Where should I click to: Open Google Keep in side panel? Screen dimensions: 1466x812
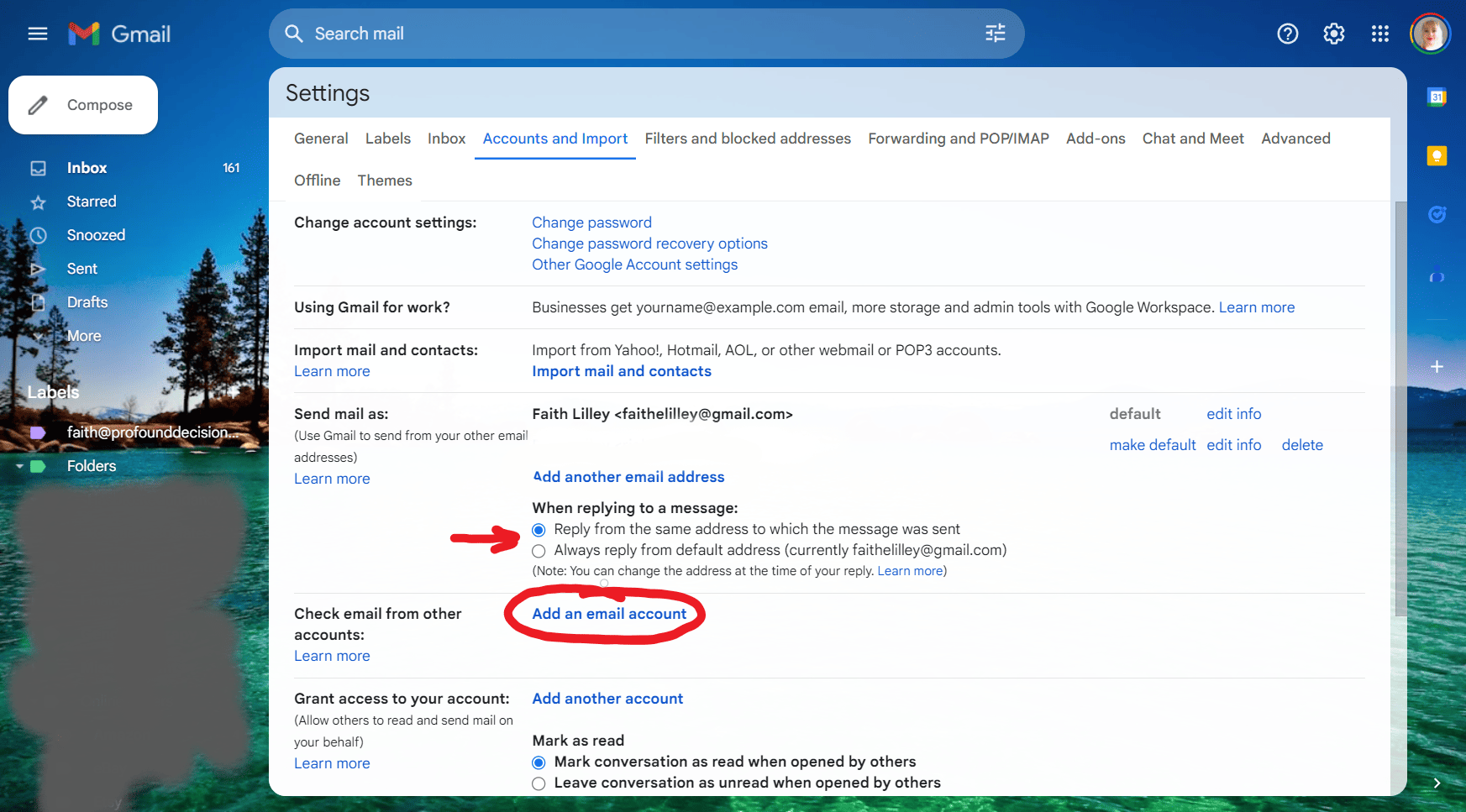[1437, 156]
